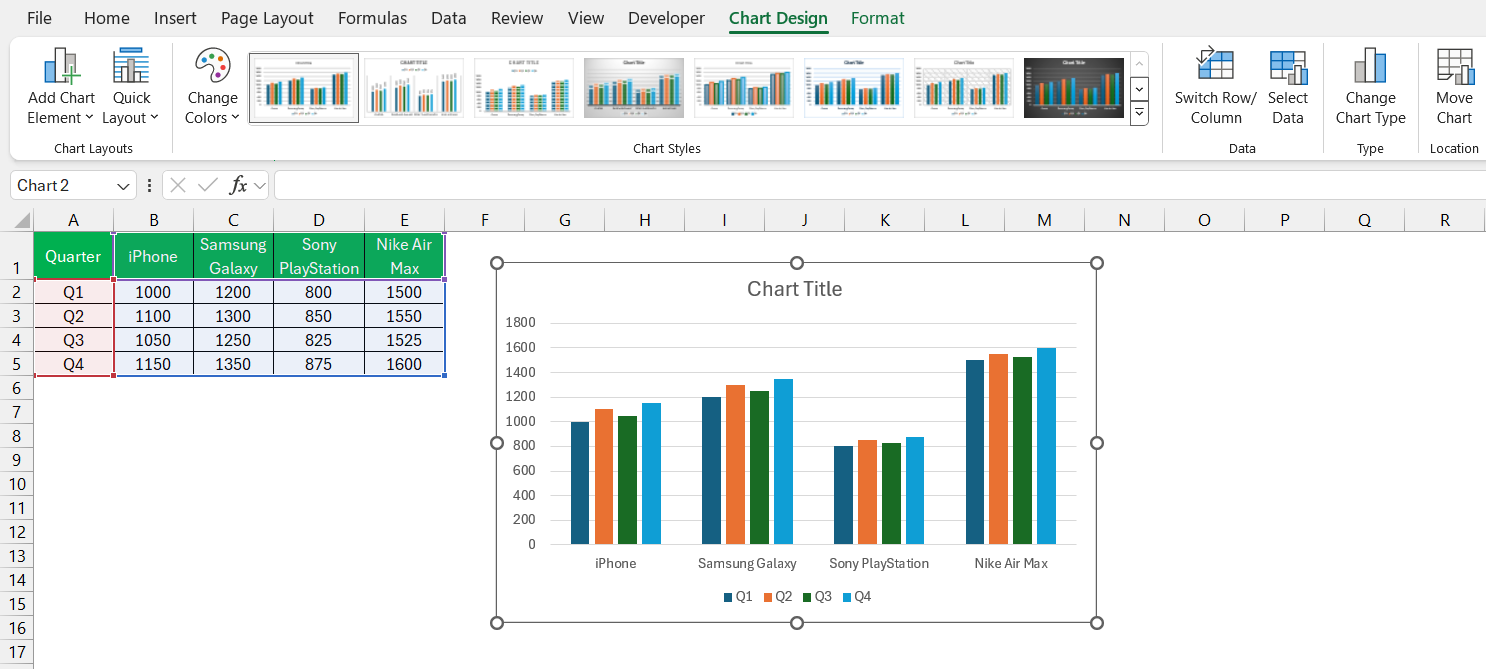Click the Q4 legend entry
This screenshot has height=669, width=1486.
point(857,597)
